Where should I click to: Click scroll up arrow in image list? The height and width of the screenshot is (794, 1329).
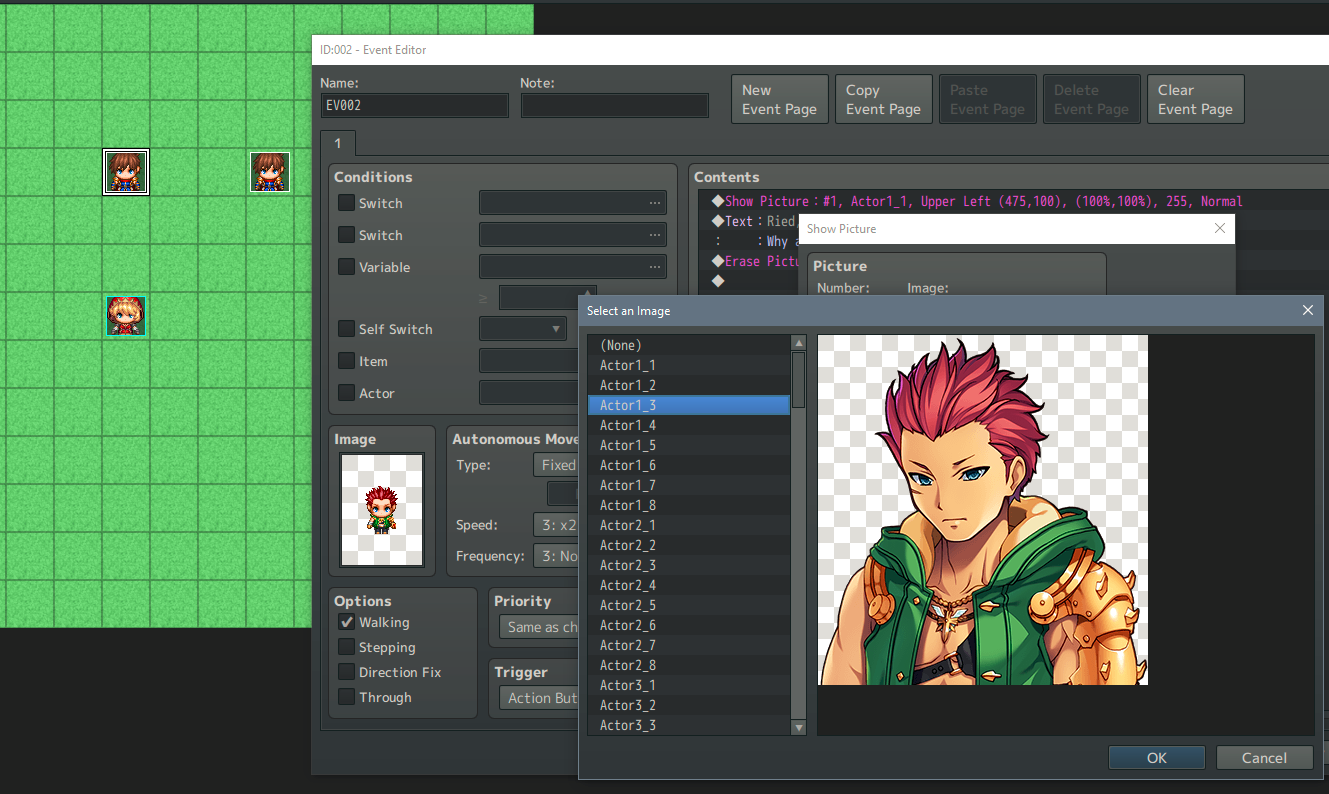tap(798, 343)
